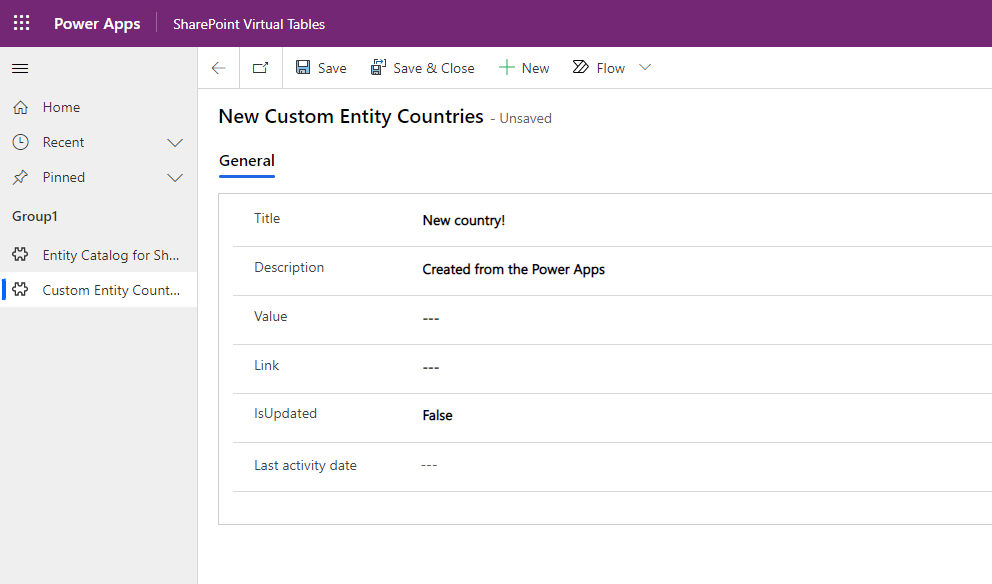Click the back arrow icon

pos(218,68)
